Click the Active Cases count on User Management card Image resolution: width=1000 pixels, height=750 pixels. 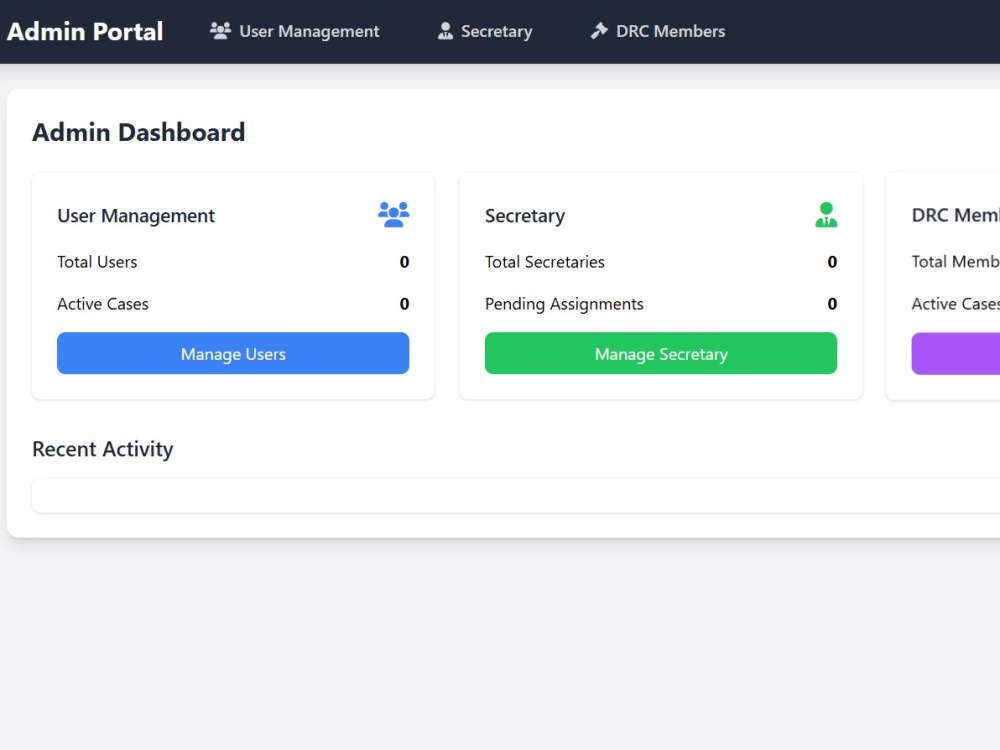tap(404, 304)
